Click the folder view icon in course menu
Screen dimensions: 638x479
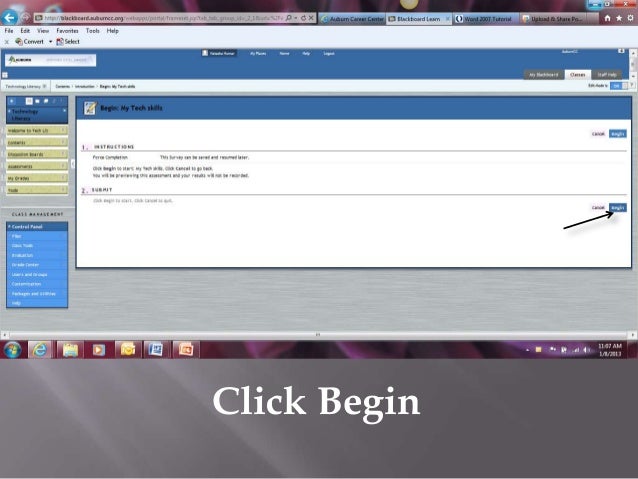pos(37,101)
